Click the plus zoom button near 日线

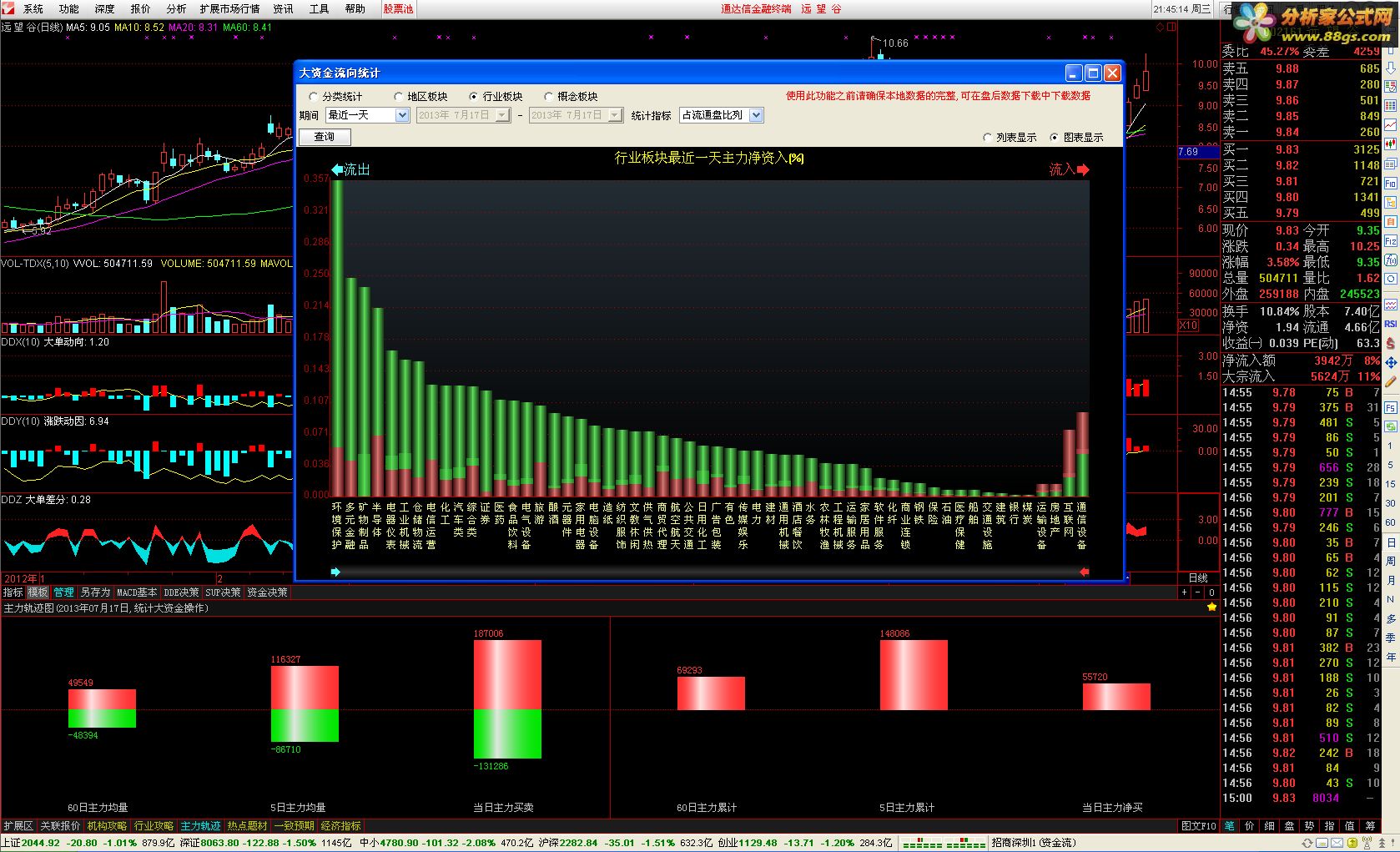1184,592
